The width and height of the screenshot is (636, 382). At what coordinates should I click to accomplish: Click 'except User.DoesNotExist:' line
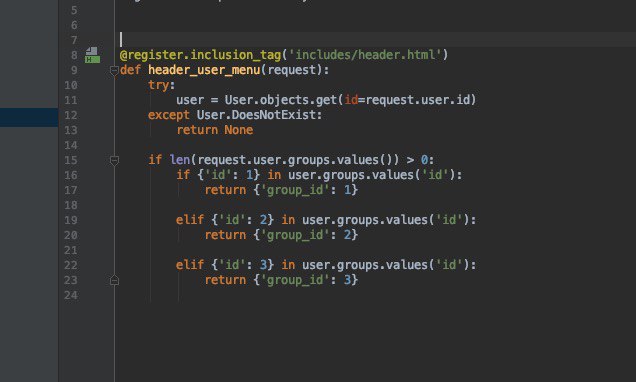pos(235,115)
